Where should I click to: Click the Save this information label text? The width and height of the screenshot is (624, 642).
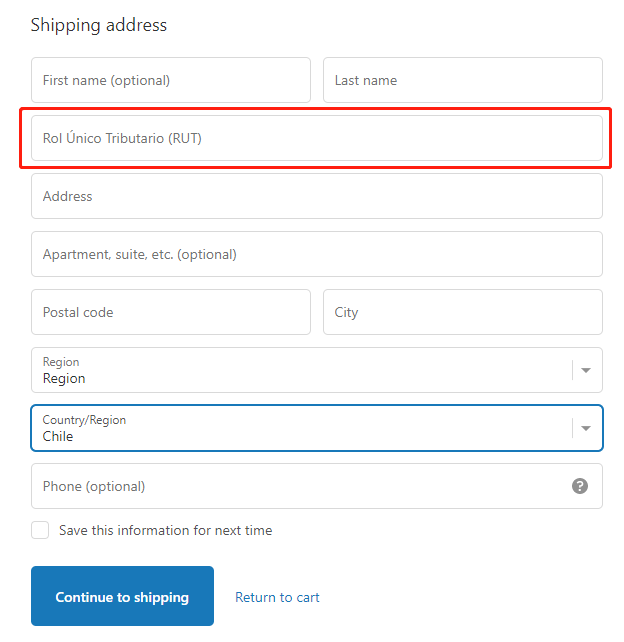click(165, 530)
